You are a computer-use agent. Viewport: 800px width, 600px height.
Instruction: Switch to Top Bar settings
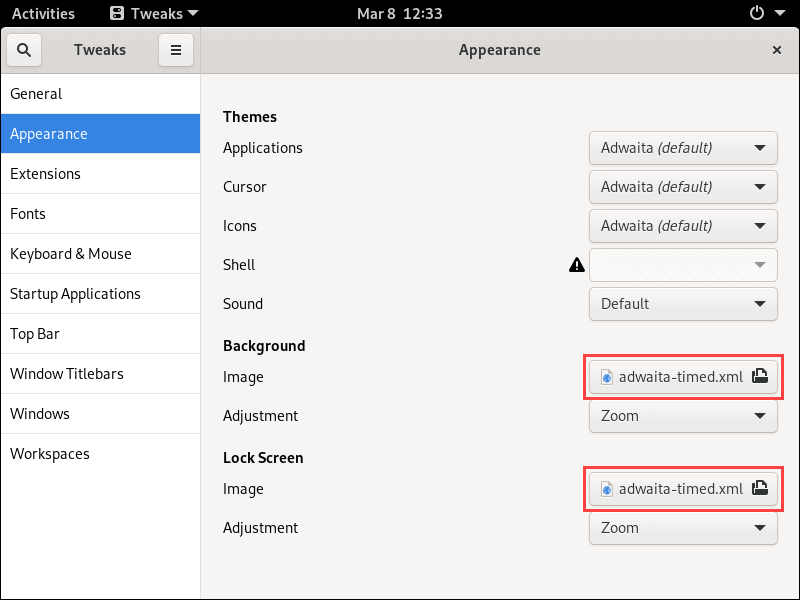101,334
